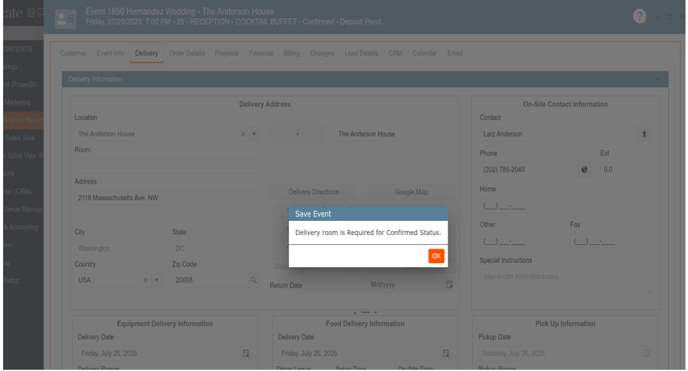Switch to the Financial tab
This screenshot has width=688, height=371.
261,53
